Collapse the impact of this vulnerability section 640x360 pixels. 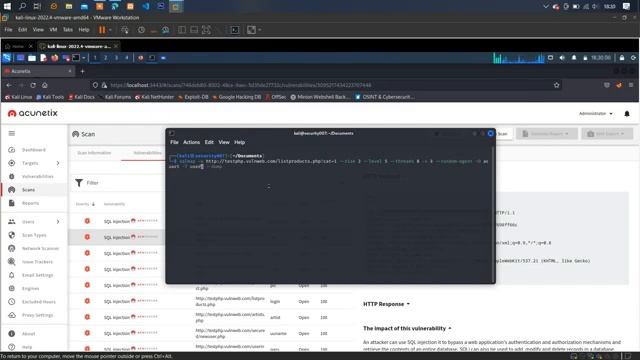[x=407, y=328]
